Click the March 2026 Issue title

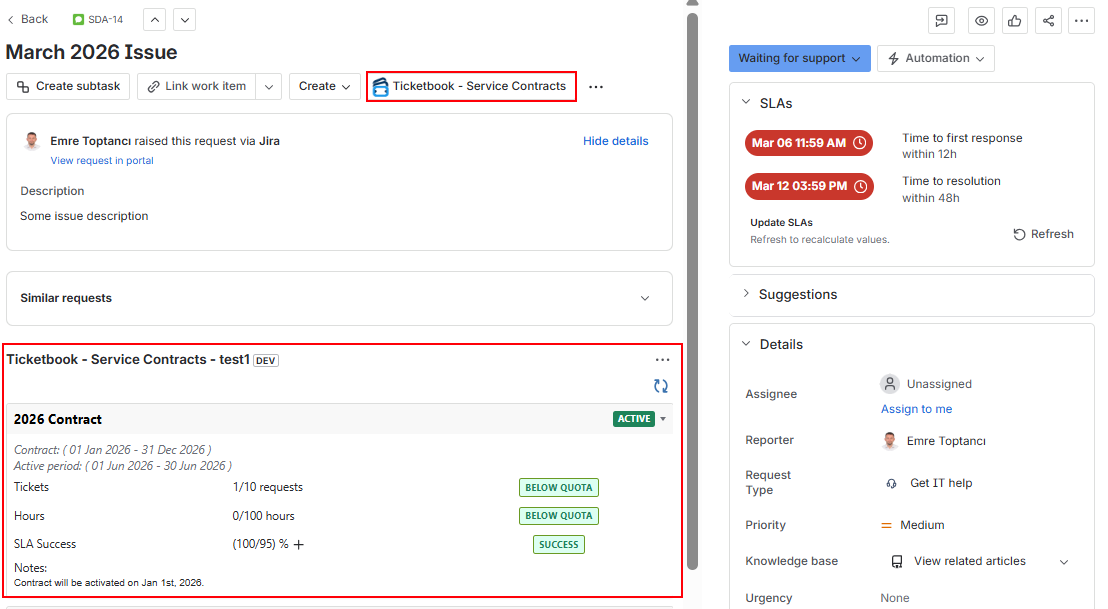(92, 52)
